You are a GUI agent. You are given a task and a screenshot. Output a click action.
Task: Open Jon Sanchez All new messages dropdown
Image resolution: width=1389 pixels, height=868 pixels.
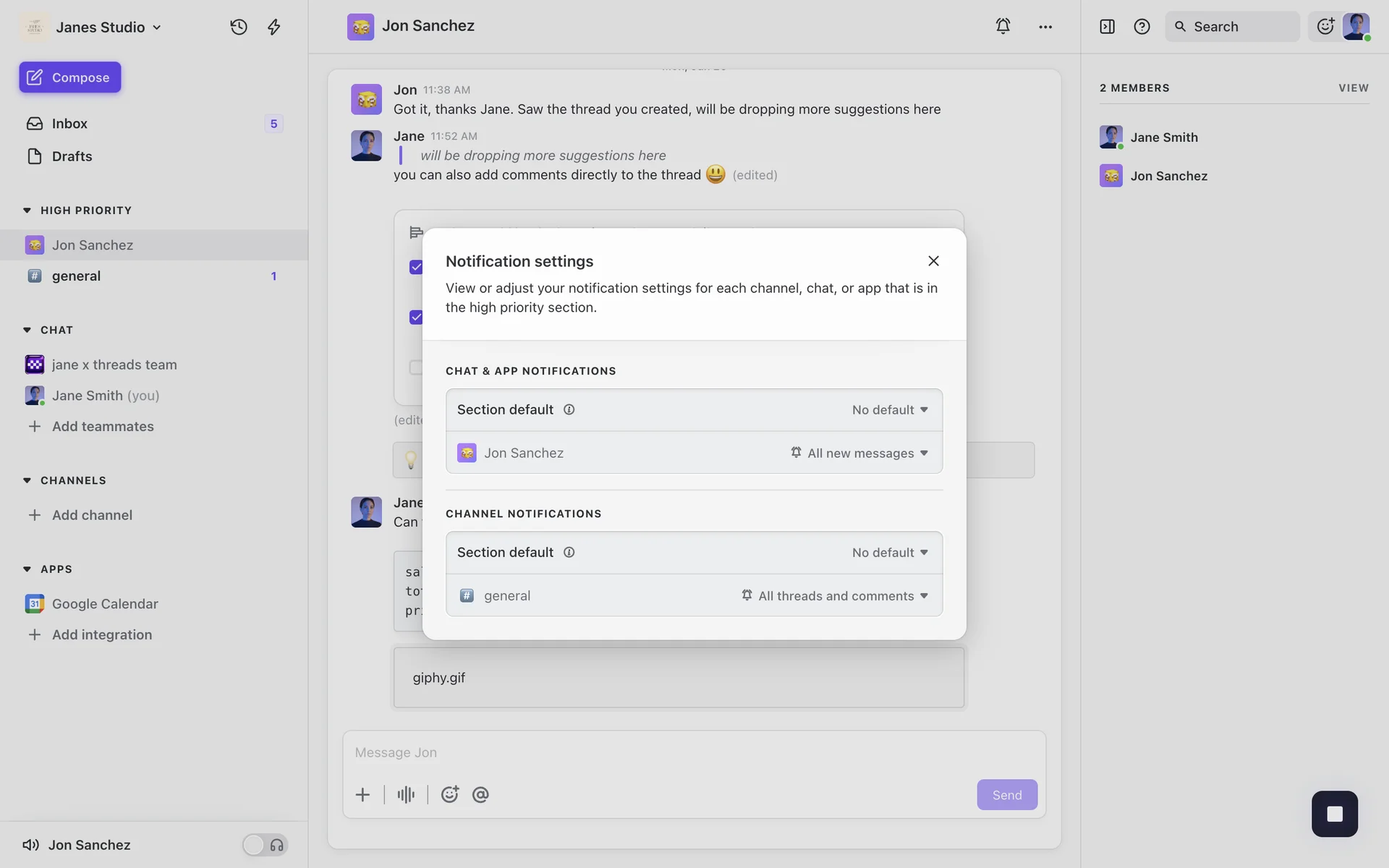tap(859, 453)
